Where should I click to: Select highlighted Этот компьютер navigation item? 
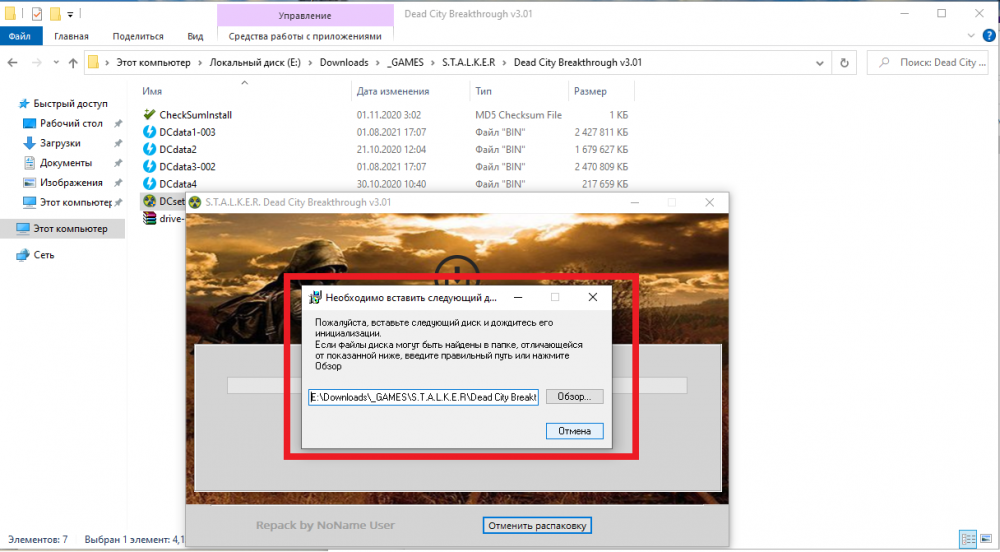[62, 228]
